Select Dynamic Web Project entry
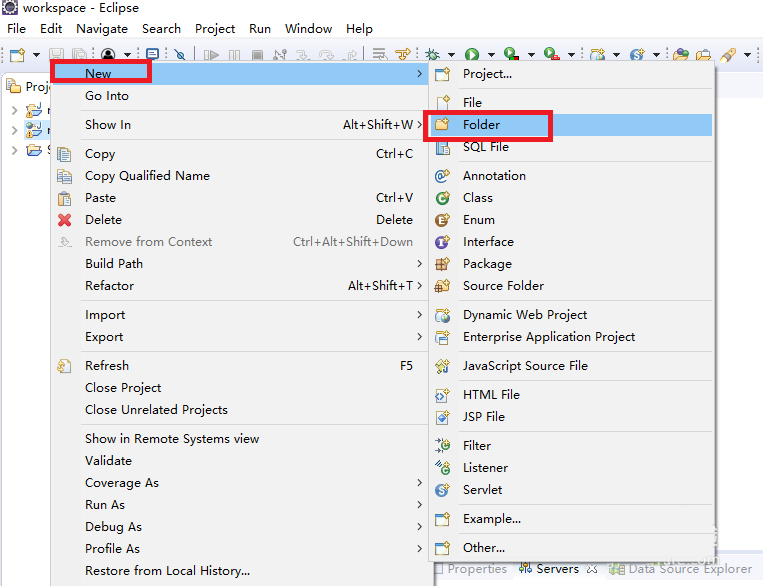The image size is (763, 586). (570, 315)
